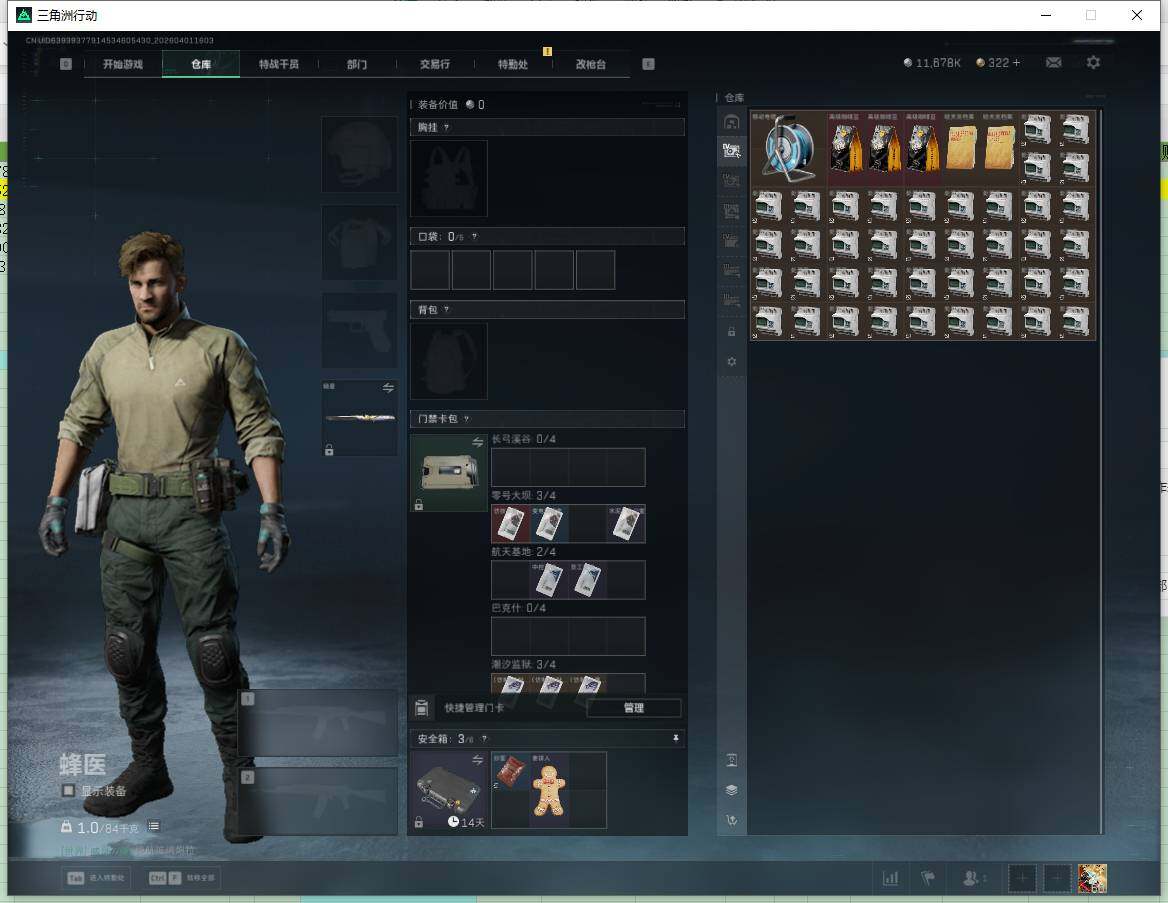Open game settings gear in top bar

[x=1093, y=63]
